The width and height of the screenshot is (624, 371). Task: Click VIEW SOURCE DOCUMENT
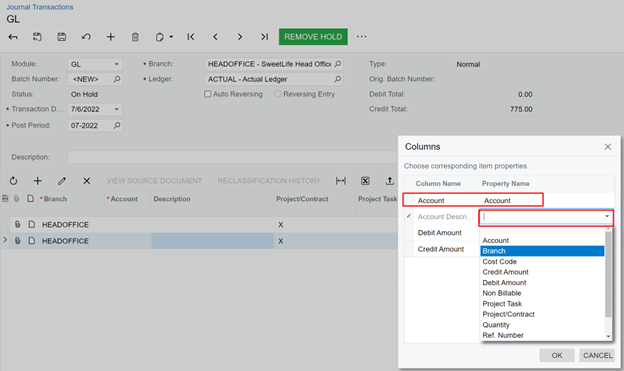(x=154, y=181)
